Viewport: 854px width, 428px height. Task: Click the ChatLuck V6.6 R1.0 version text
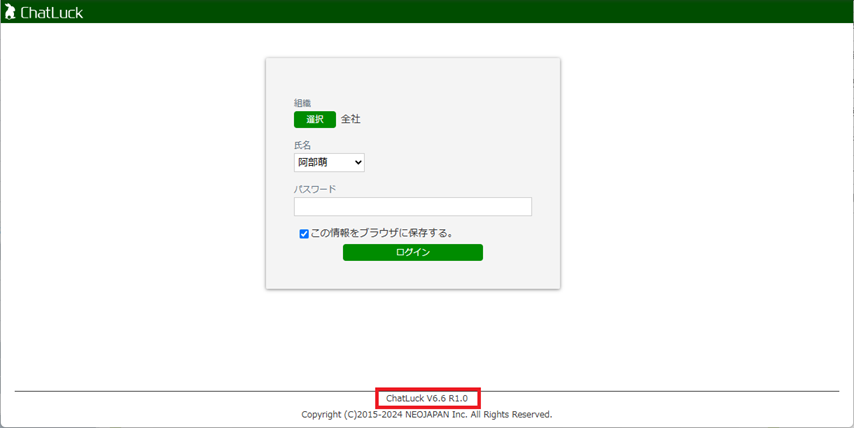pos(427,399)
